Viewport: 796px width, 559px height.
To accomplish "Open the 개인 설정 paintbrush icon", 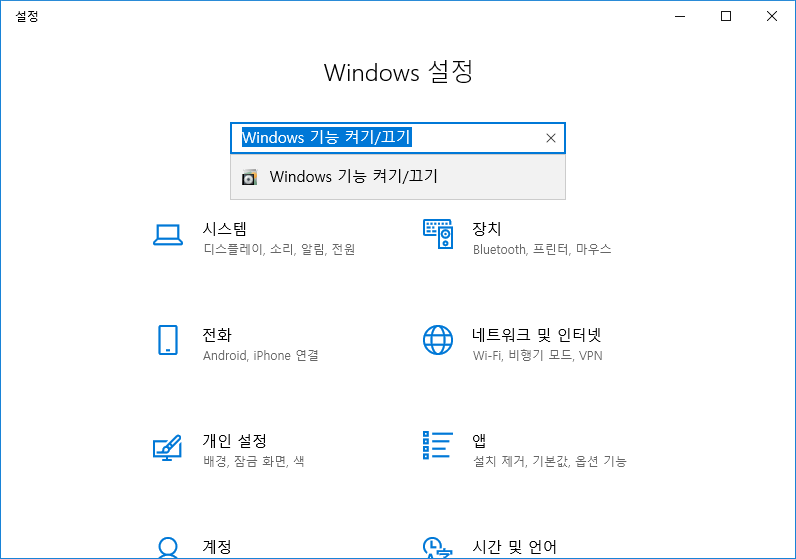I will point(168,447).
